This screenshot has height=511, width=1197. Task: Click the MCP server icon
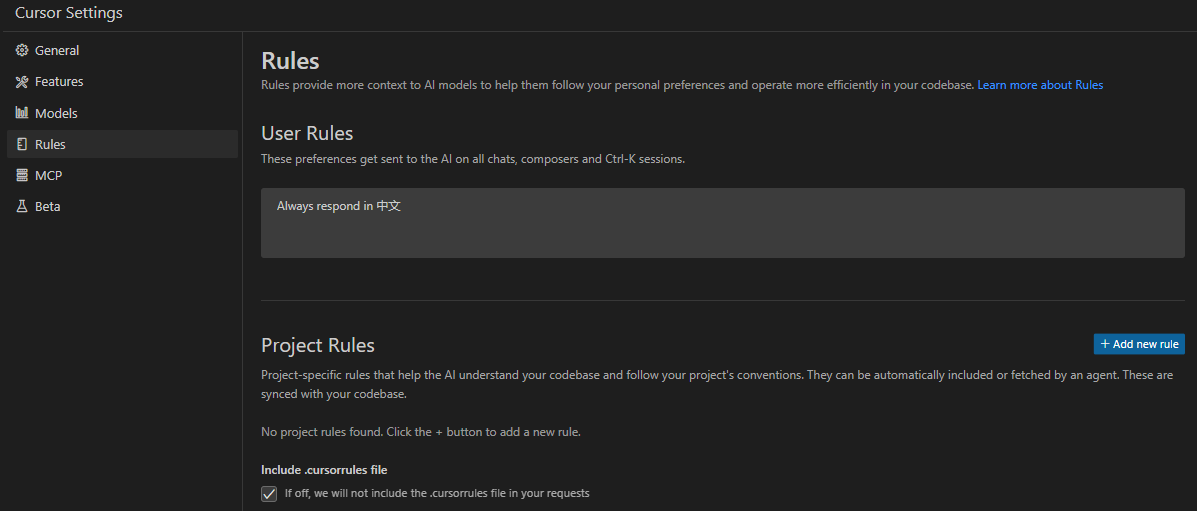point(22,176)
